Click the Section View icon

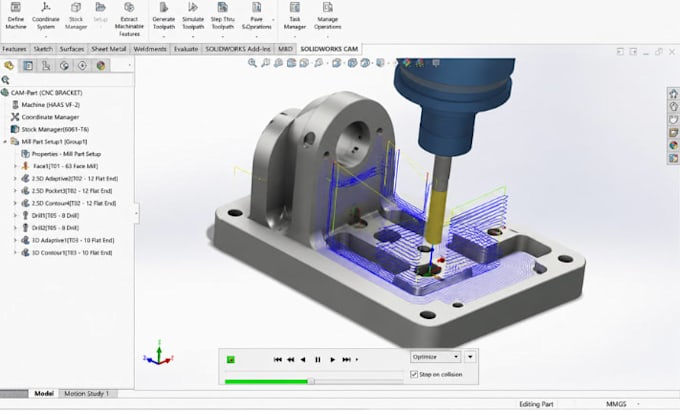291,63
